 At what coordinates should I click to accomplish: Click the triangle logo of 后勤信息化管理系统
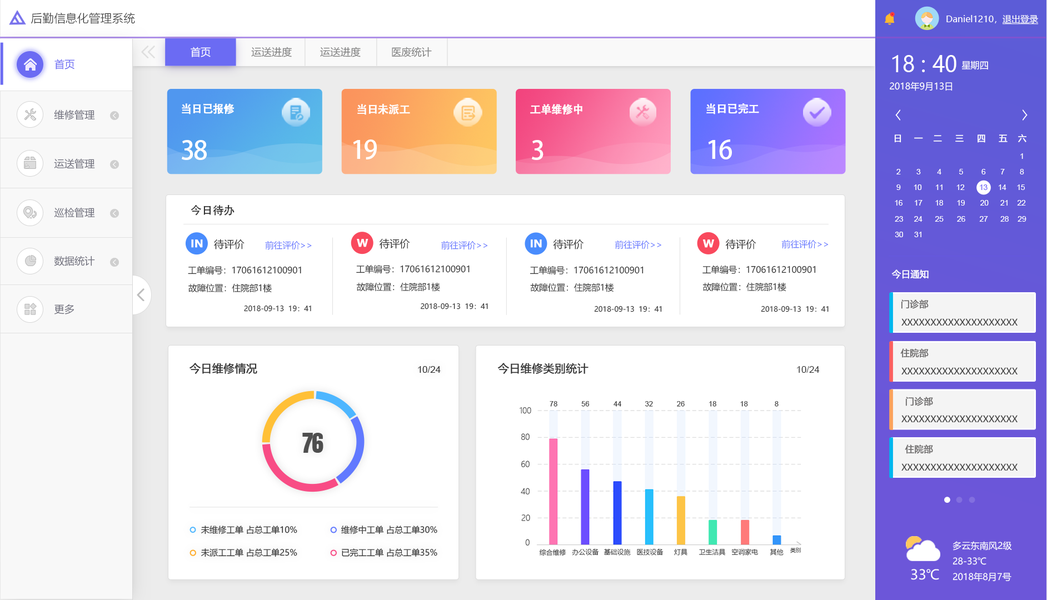[x=17, y=18]
